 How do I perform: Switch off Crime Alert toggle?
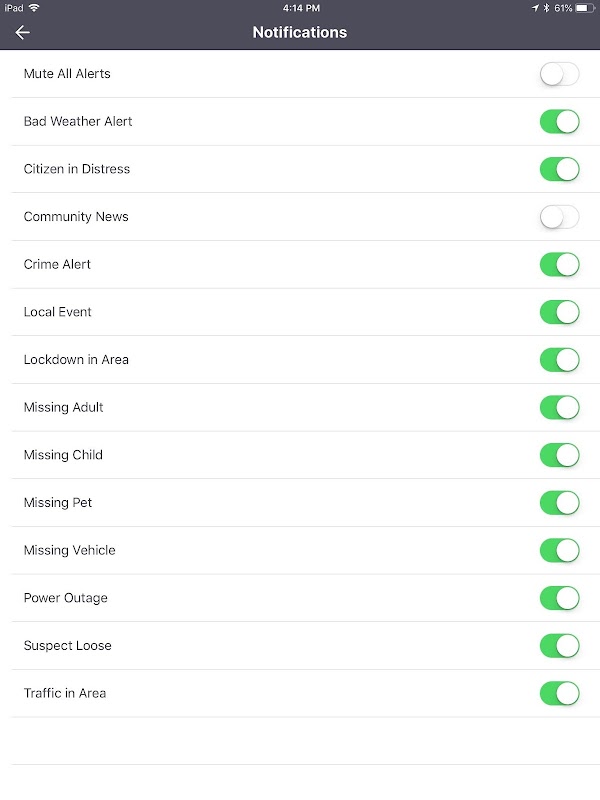point(559,264)
